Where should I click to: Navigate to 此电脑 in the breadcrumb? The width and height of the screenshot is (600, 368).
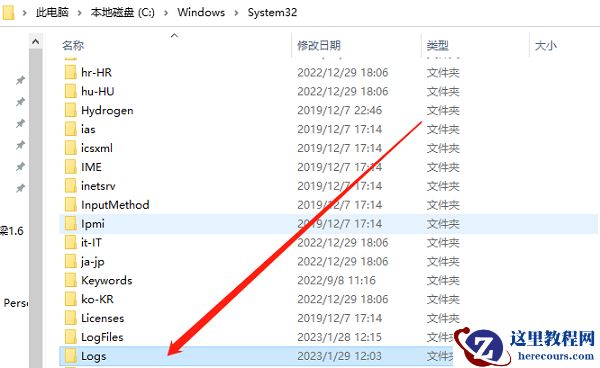point(52,12)
